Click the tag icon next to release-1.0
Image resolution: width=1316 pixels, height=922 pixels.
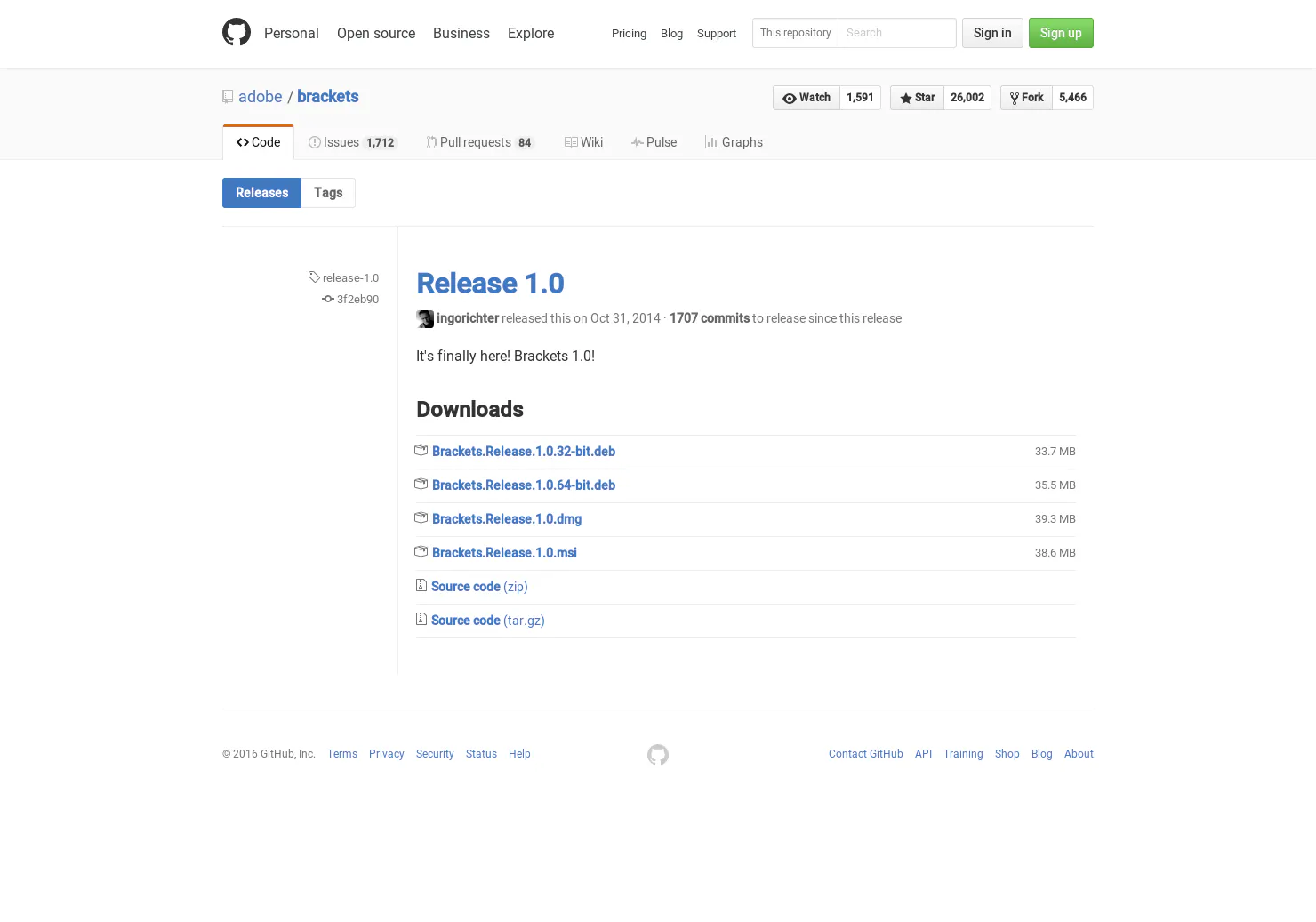(314, 277)
